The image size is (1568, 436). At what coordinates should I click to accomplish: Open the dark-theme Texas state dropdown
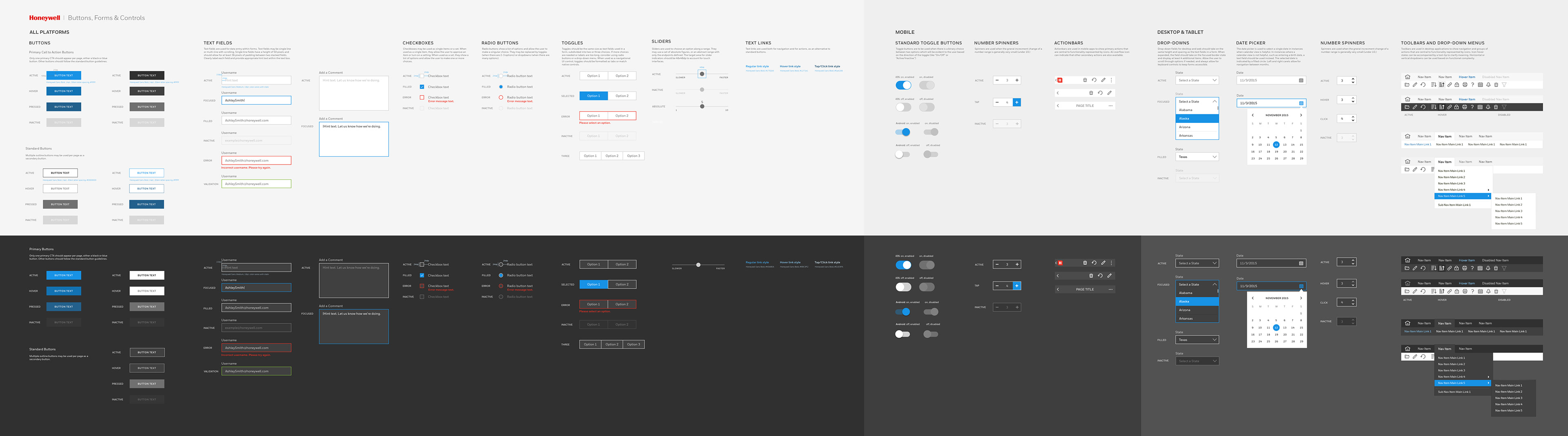tap(1197, 340)
